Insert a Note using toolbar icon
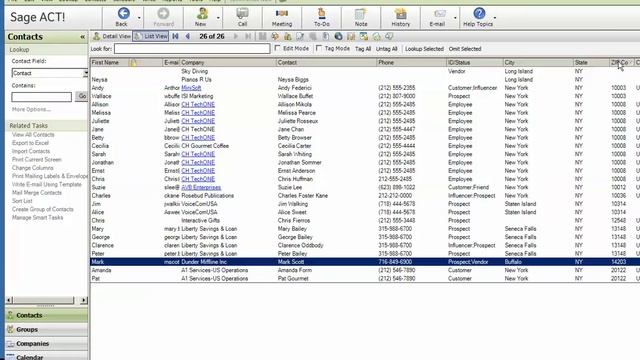The height and width of the screenshot is (360, 640). [360, 14]
